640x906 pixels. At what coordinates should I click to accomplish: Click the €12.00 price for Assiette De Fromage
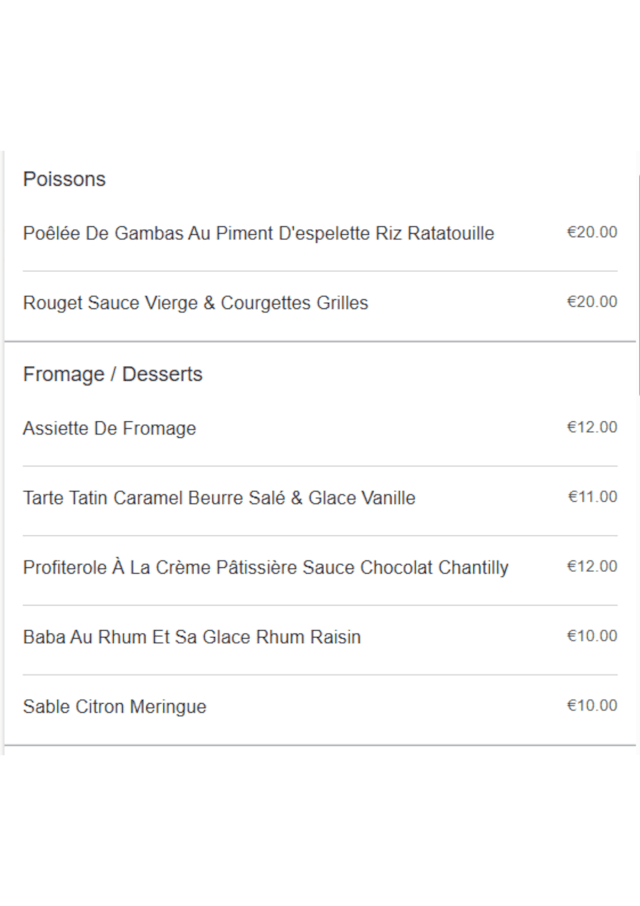592,427
